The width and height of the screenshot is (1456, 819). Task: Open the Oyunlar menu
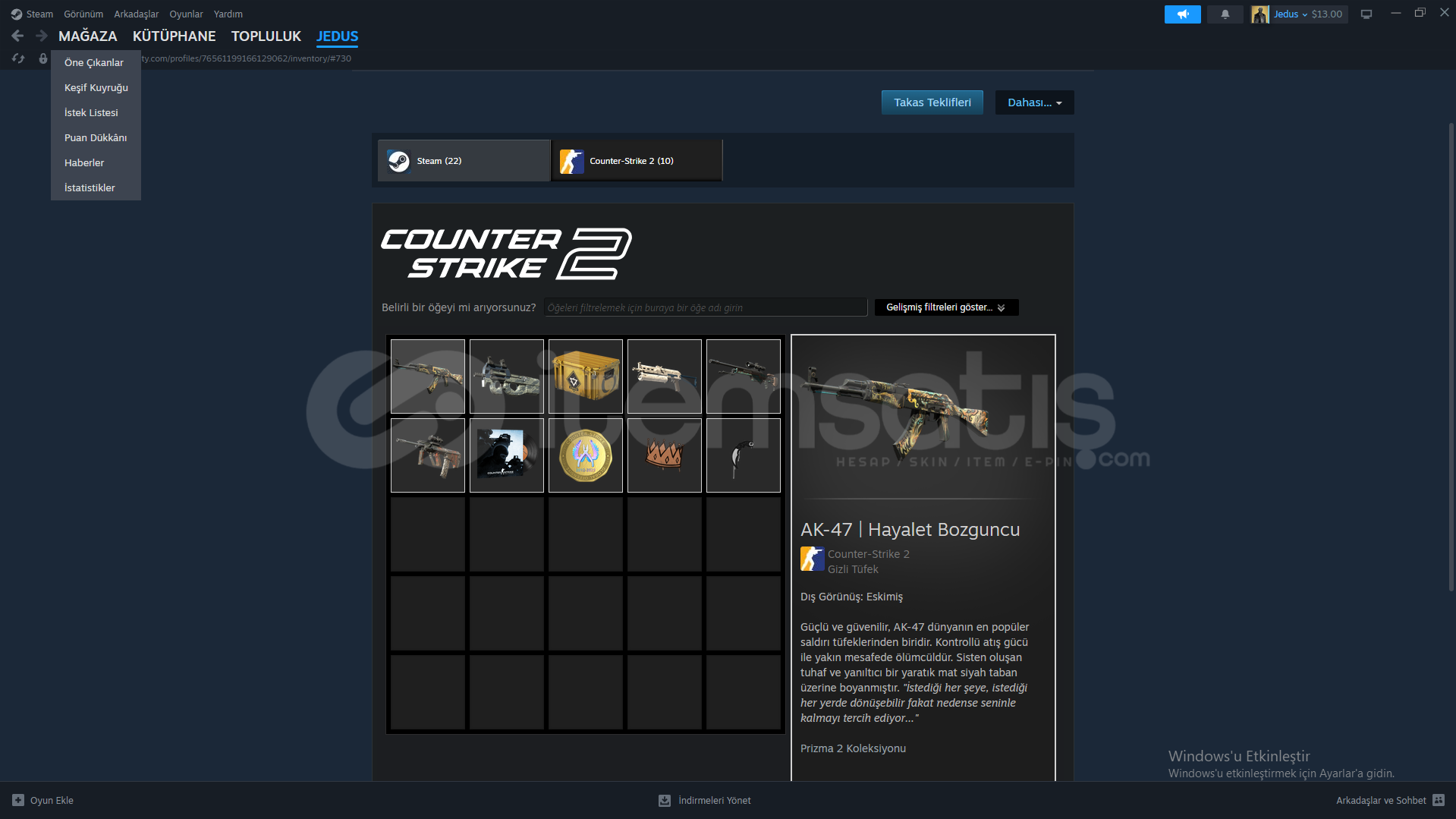pyautogui.click(x=186, y=14)
